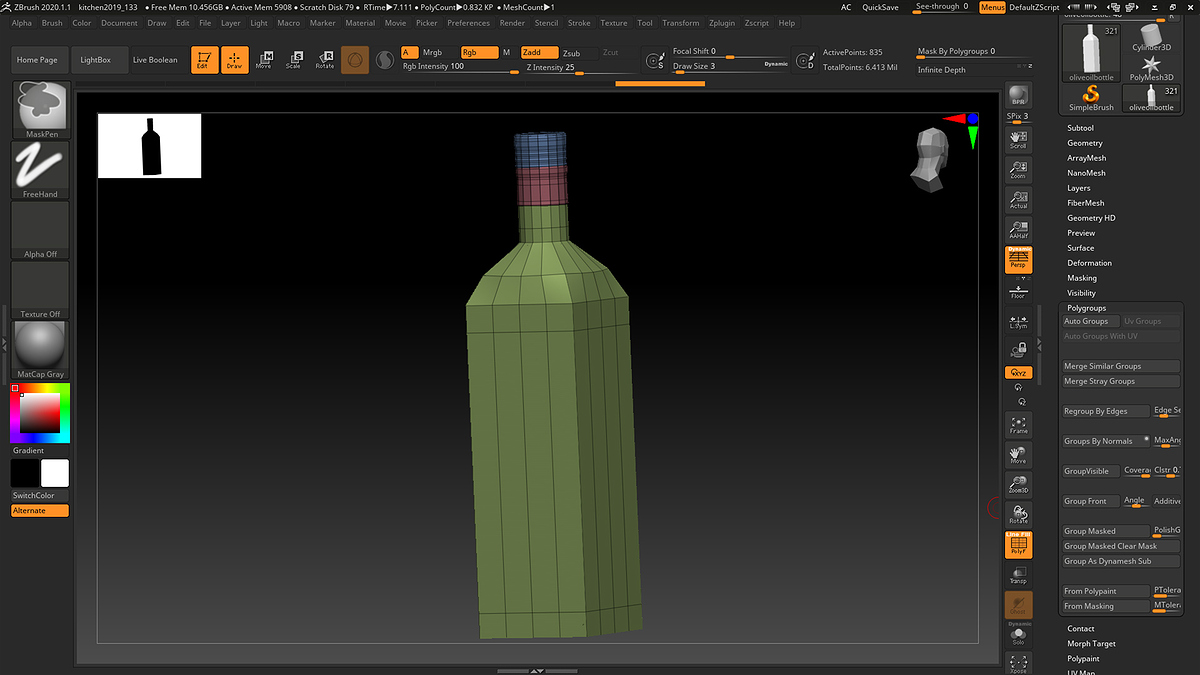This screenshot has width=1200, height=675.
Task: Toggle the Floor grid
Action: [1018, 291]
